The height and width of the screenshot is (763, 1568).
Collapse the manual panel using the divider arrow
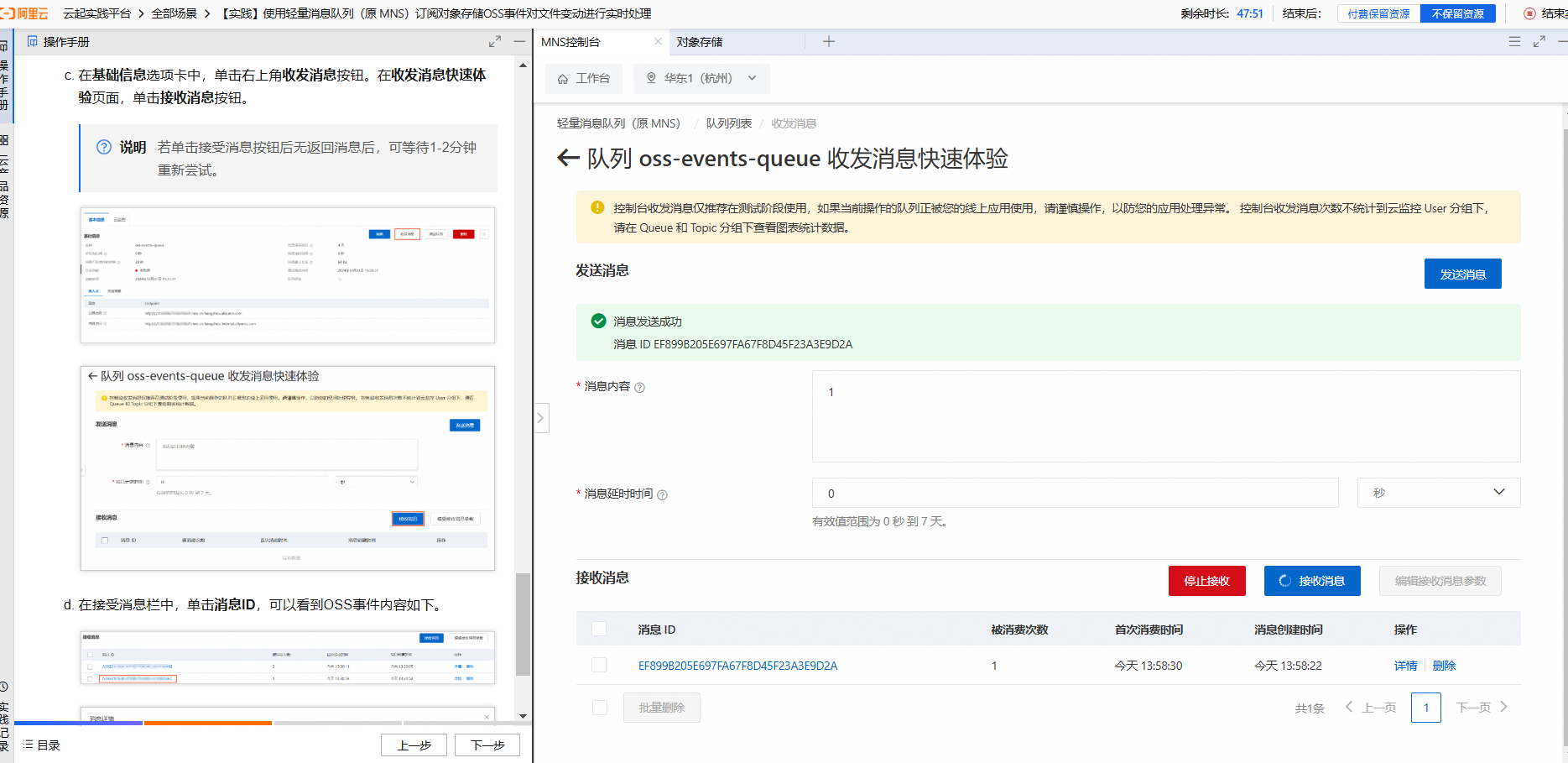(x=541, y=417)
